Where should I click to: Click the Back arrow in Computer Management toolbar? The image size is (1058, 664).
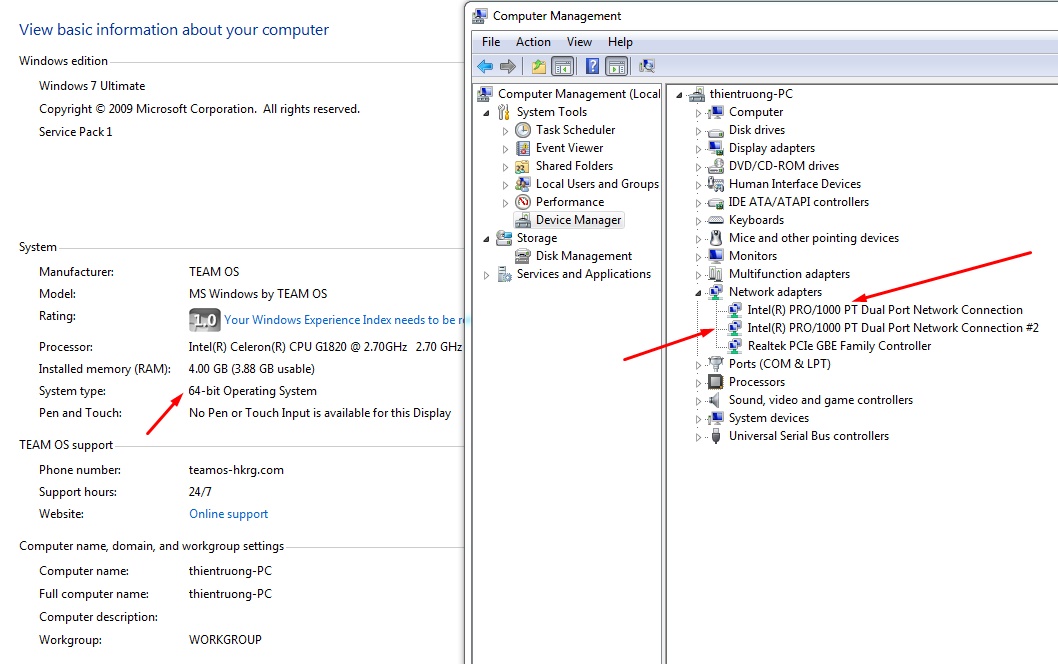pos(485,66)
